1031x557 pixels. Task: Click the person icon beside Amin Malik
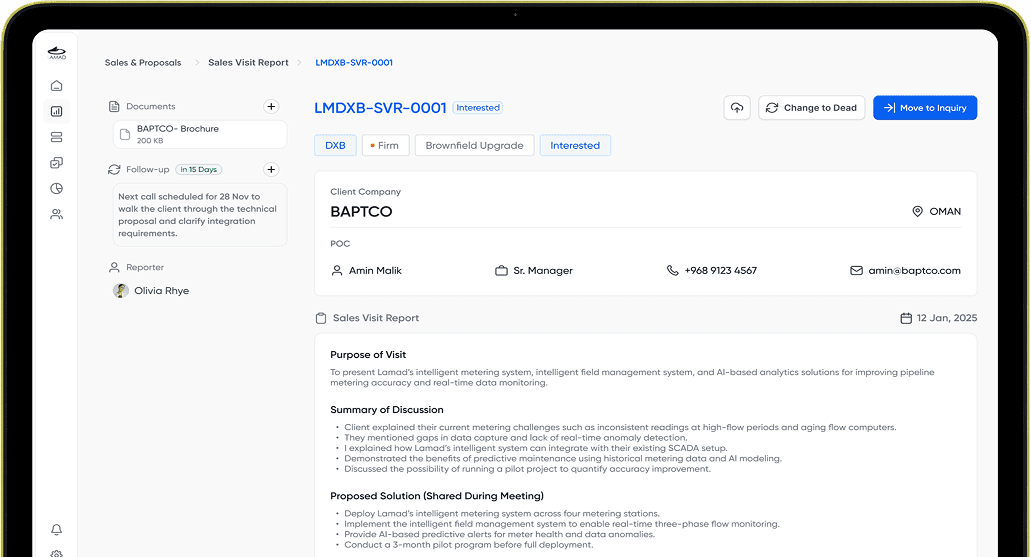337,270
